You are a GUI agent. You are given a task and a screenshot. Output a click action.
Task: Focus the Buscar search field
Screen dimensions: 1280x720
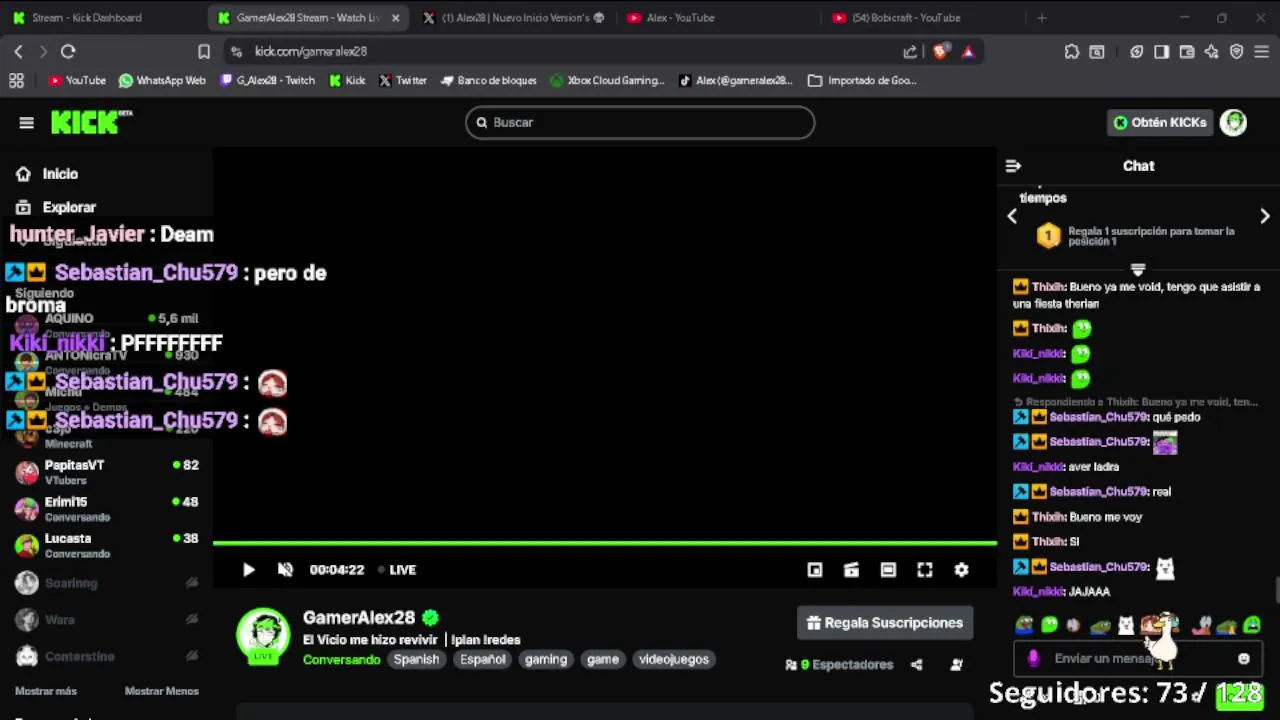pyautogui.click(x=640, y=122)
